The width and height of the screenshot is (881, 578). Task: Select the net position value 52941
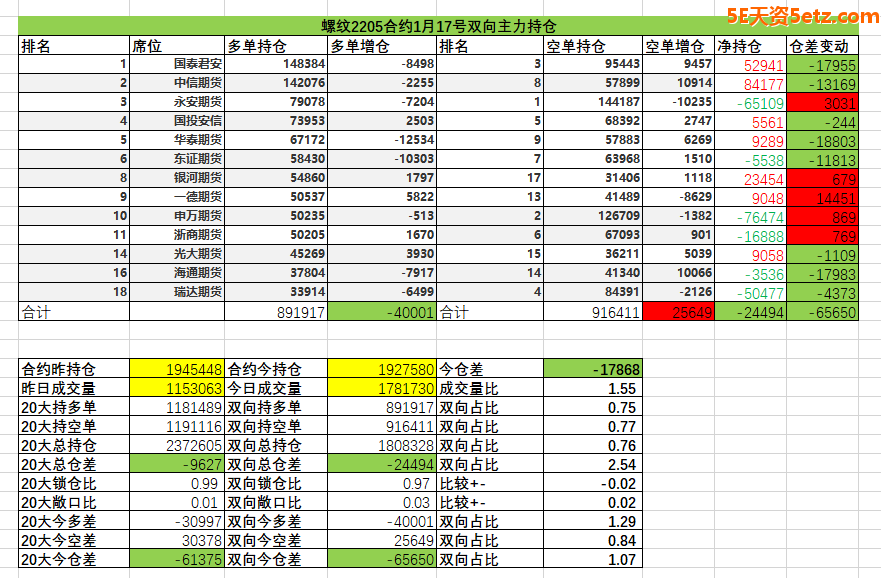[750, 65]
